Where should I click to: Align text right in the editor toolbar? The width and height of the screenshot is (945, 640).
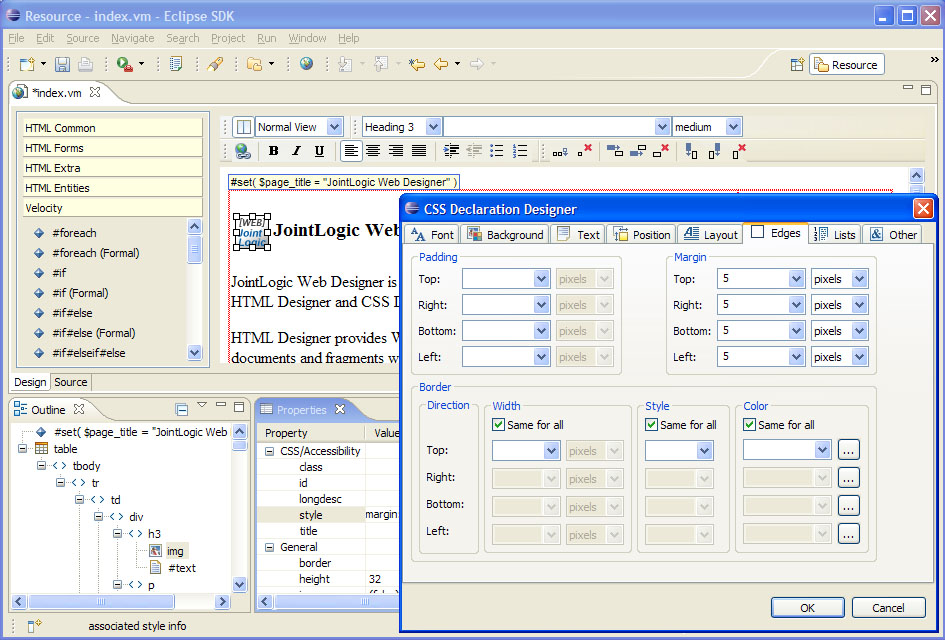coord(396,151)
